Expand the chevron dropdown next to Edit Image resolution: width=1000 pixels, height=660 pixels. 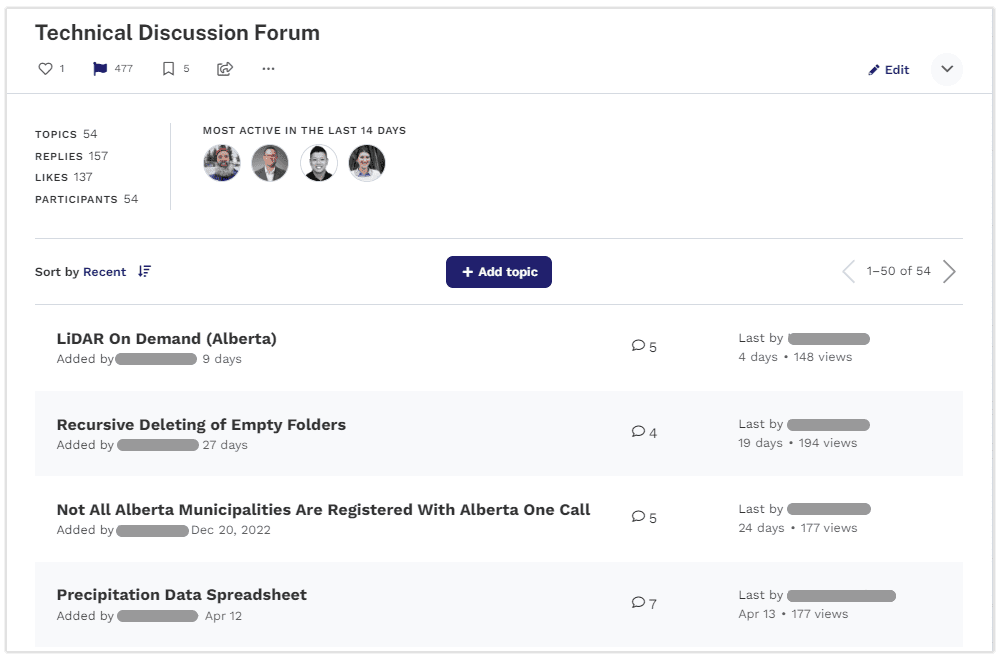click(x=947, y=69)
